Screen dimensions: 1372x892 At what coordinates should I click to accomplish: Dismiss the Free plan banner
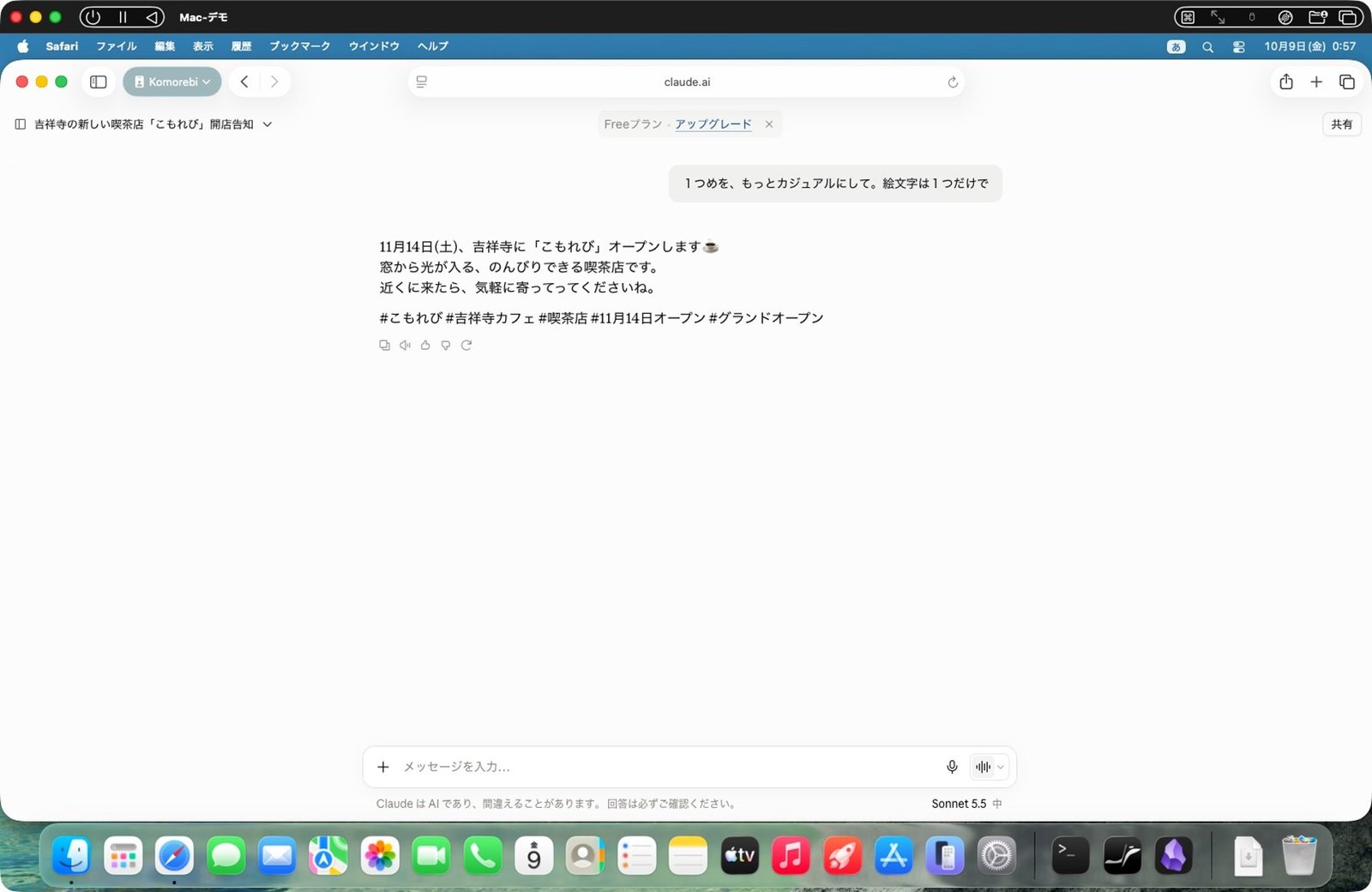pos(769,124)
